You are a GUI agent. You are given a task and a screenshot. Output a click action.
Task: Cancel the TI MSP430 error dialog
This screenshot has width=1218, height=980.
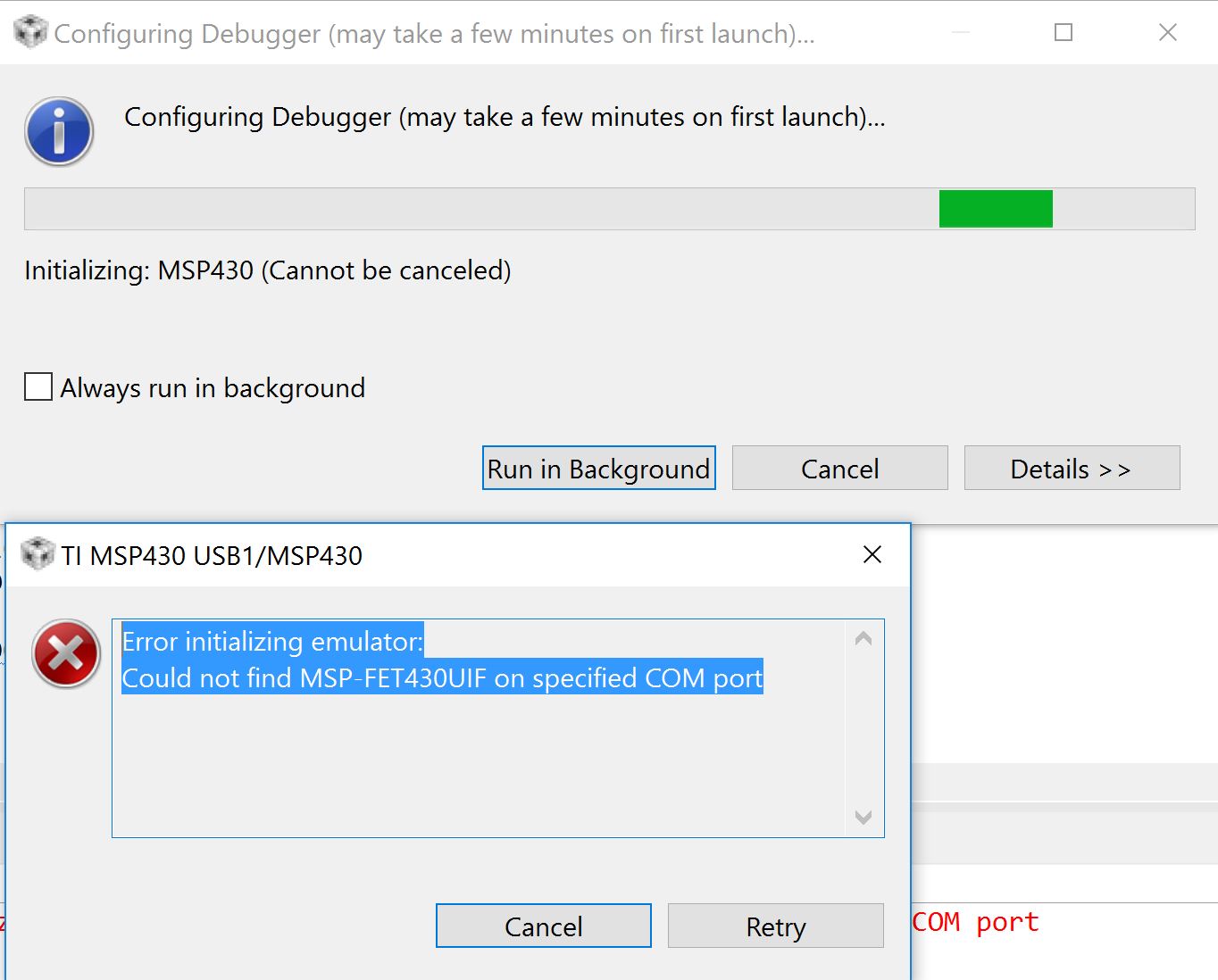point(544,926)
